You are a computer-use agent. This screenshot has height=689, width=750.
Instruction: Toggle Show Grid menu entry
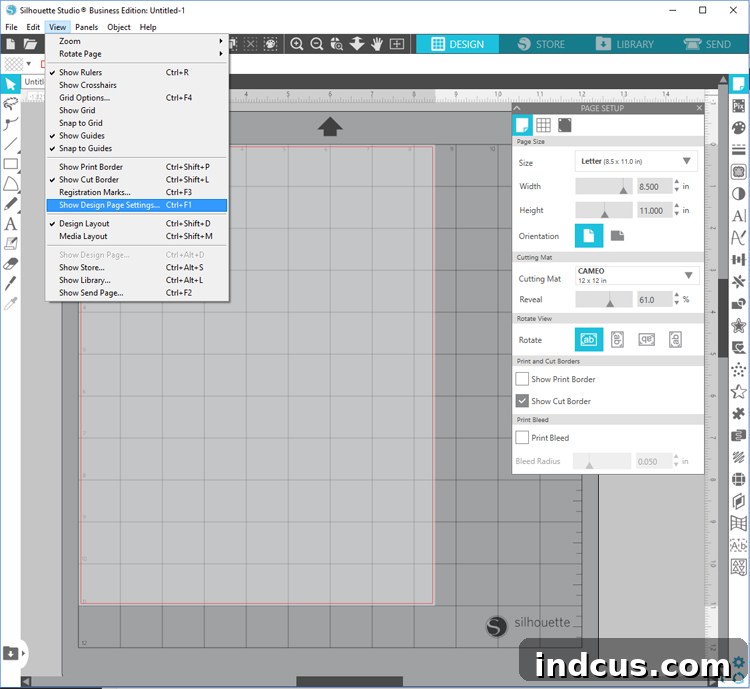pos(137,111)
